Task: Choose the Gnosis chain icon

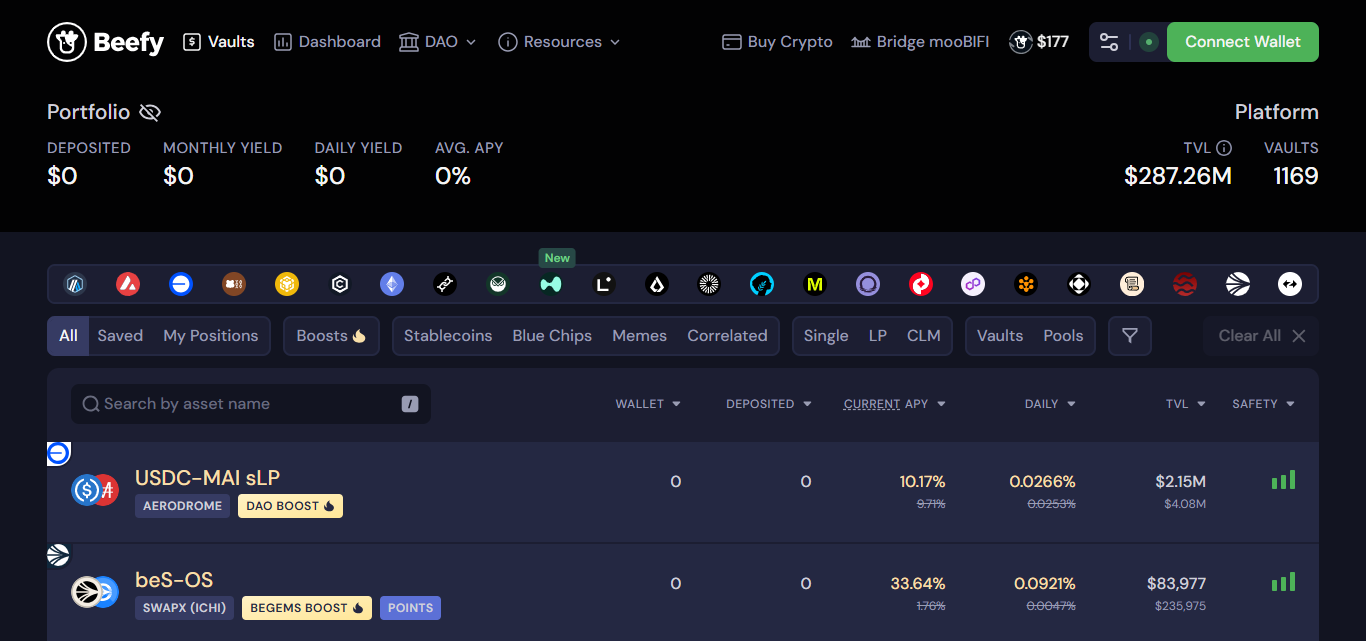Action: click(x=498, y=285)
